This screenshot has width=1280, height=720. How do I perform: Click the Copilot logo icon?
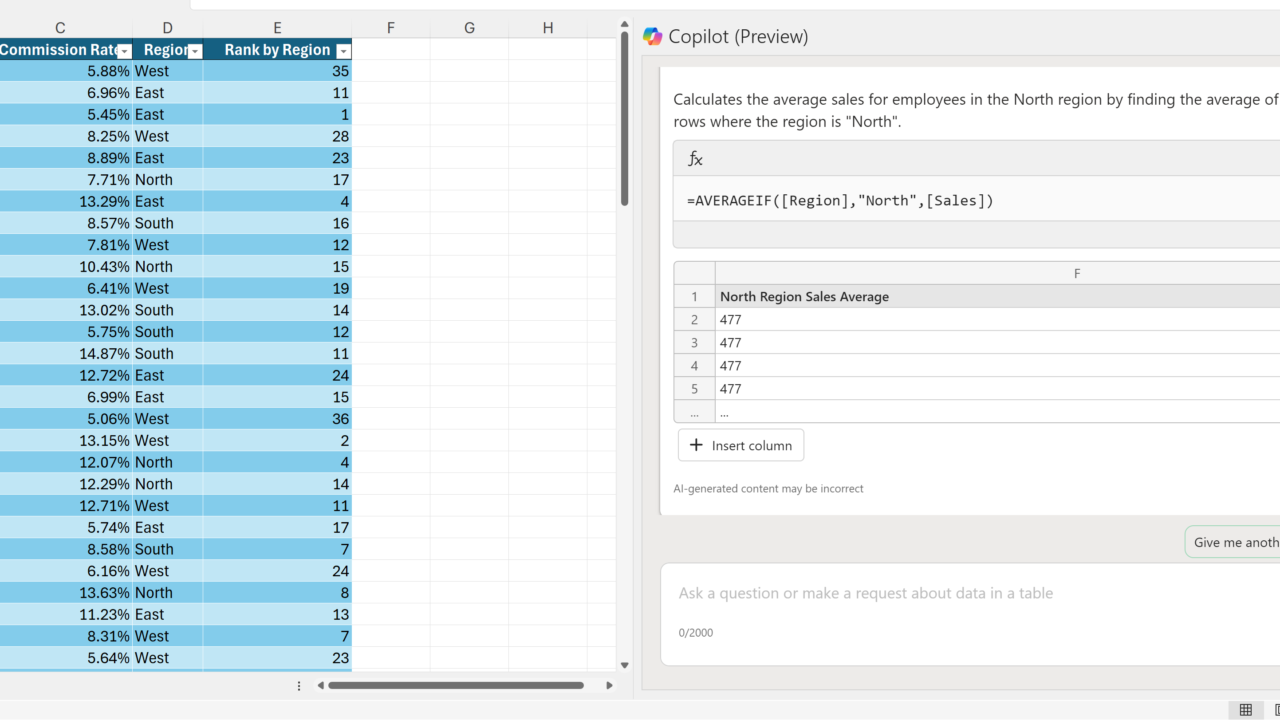[x=653, y=37]
